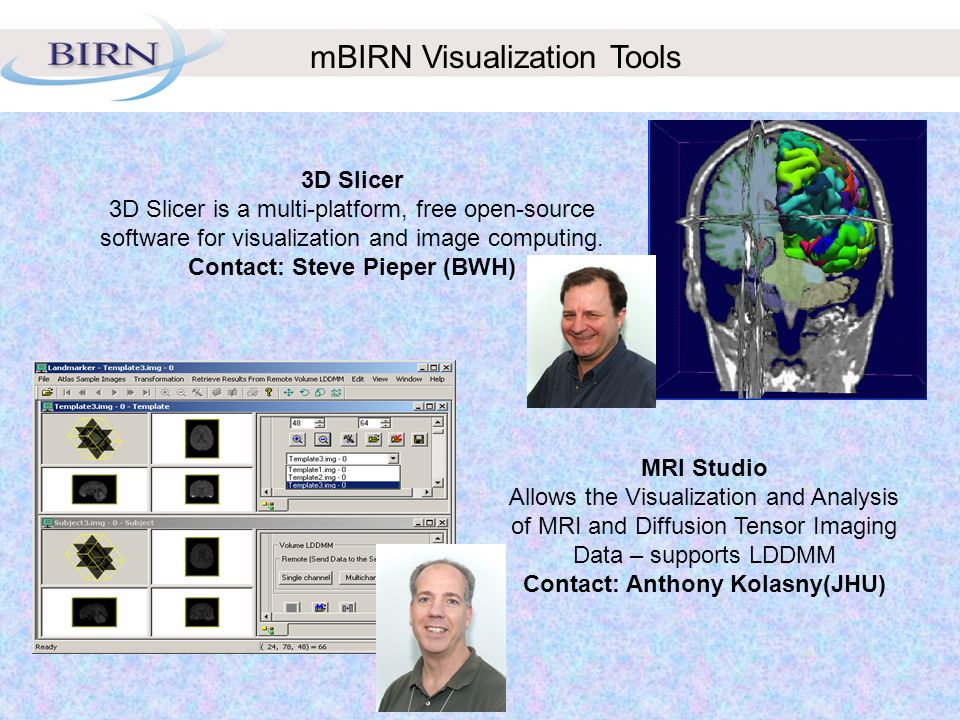
Task: Jump to first slice using skip-to-start toolbar icon
Action: tap(67, 392)
